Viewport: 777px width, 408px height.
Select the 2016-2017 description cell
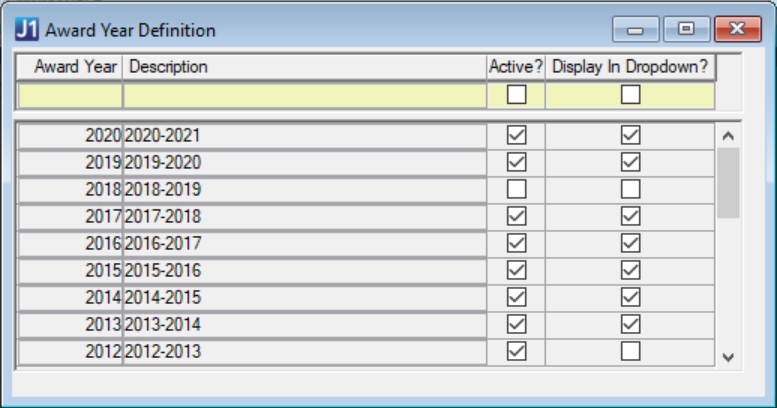tap(303, 243)
